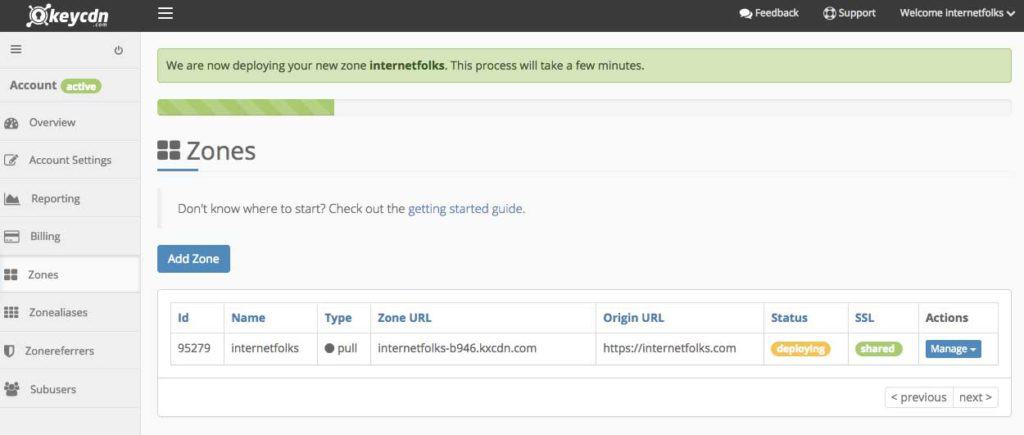Toggle the top bar hamburger menu

click(x=166, y=14)
